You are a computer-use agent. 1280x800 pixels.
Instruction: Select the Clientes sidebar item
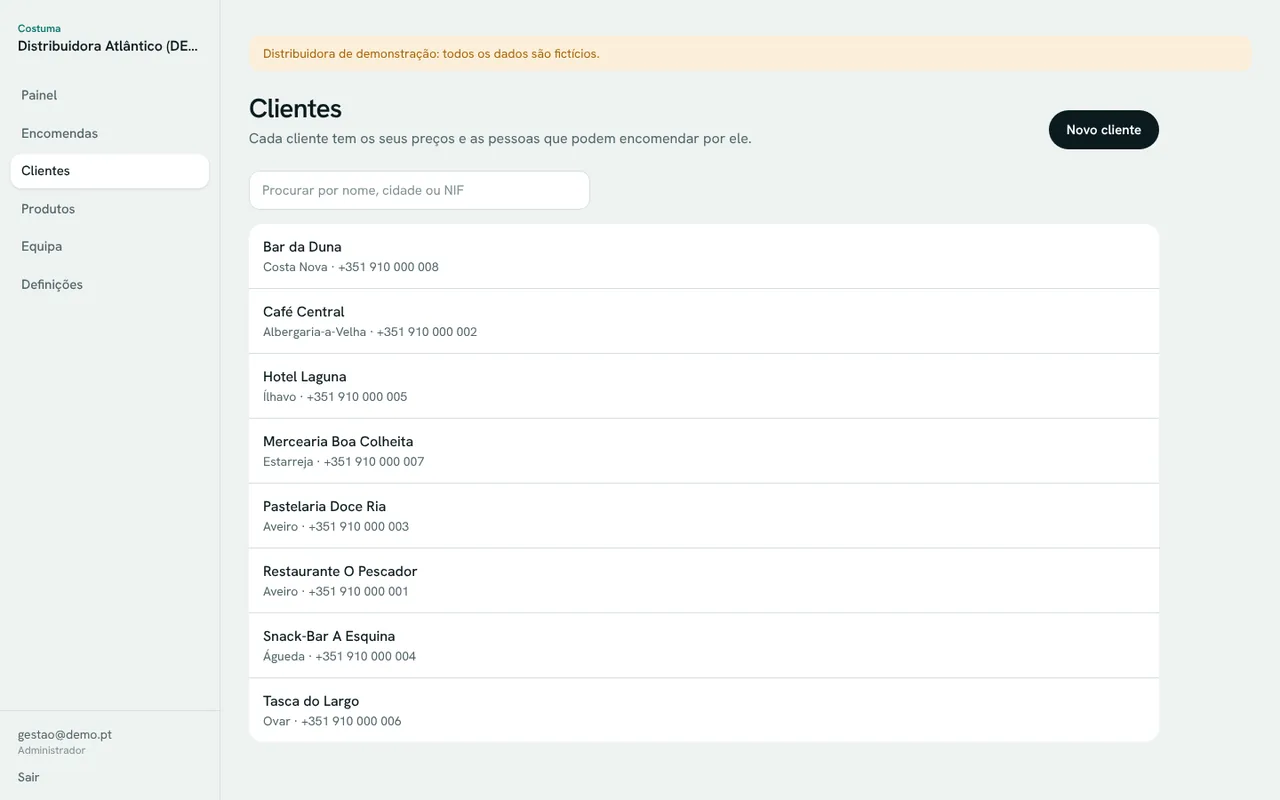click(110, 171)
